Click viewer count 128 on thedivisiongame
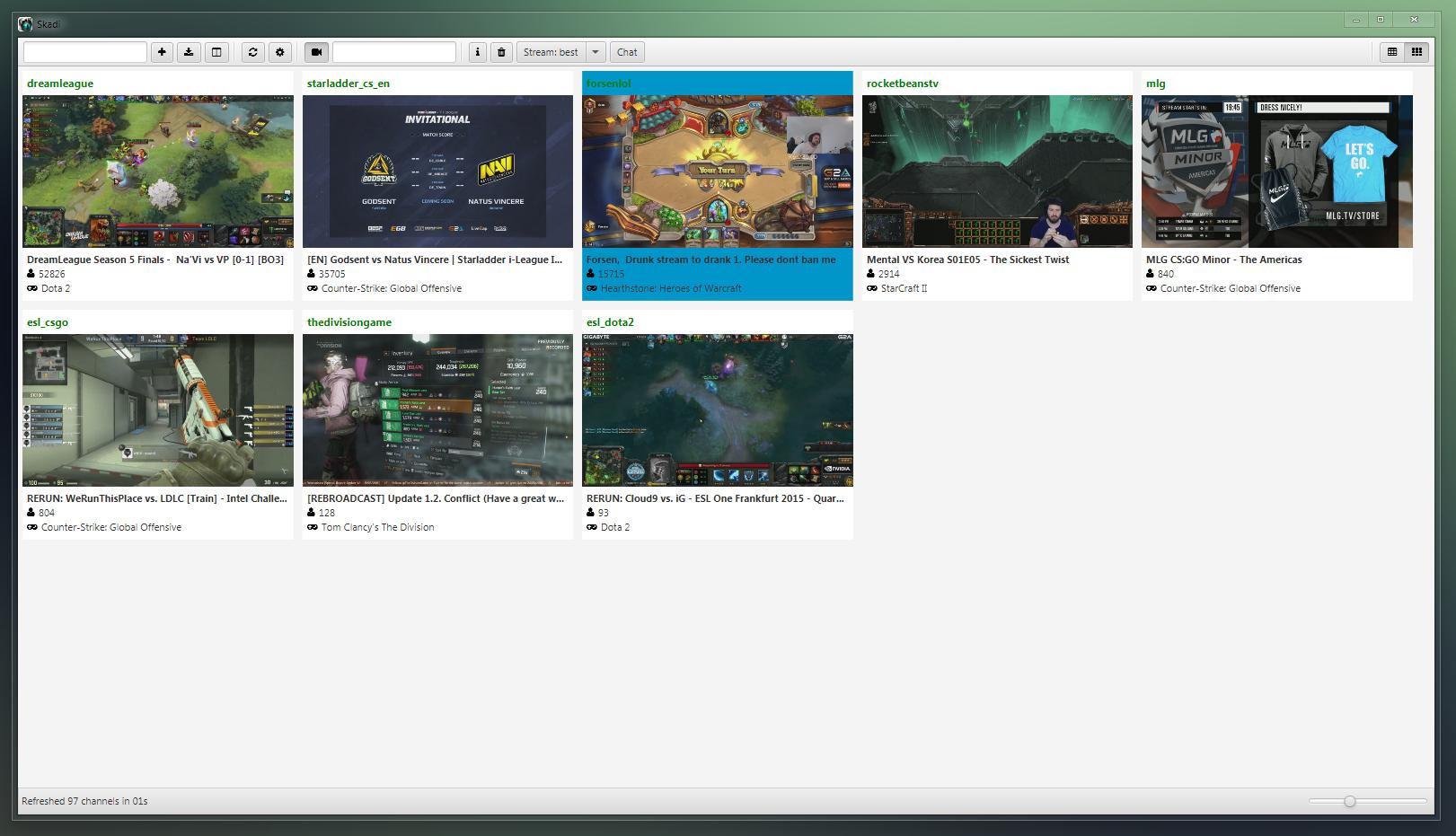This screenshot has height=836, width=1456. [x=327, y=513]
